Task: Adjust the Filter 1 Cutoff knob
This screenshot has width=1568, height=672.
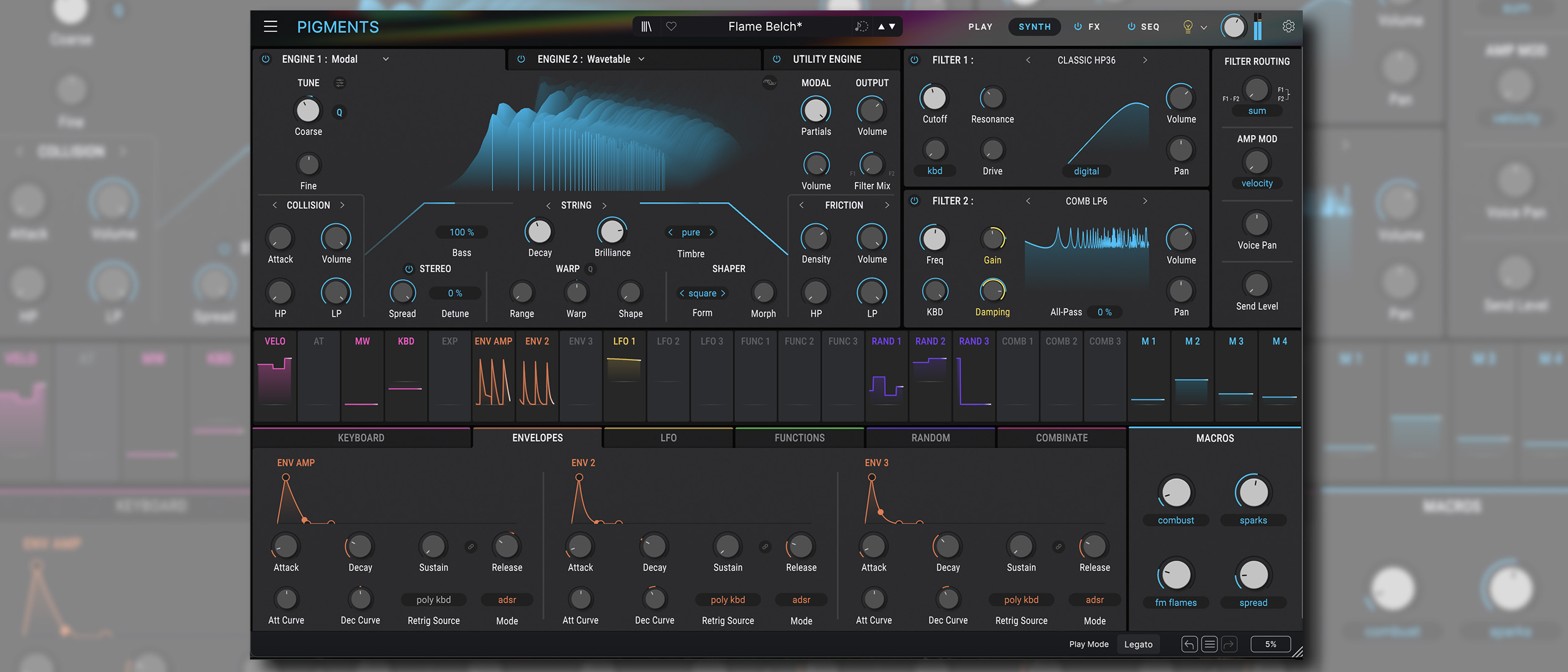Action: [934, 98]
